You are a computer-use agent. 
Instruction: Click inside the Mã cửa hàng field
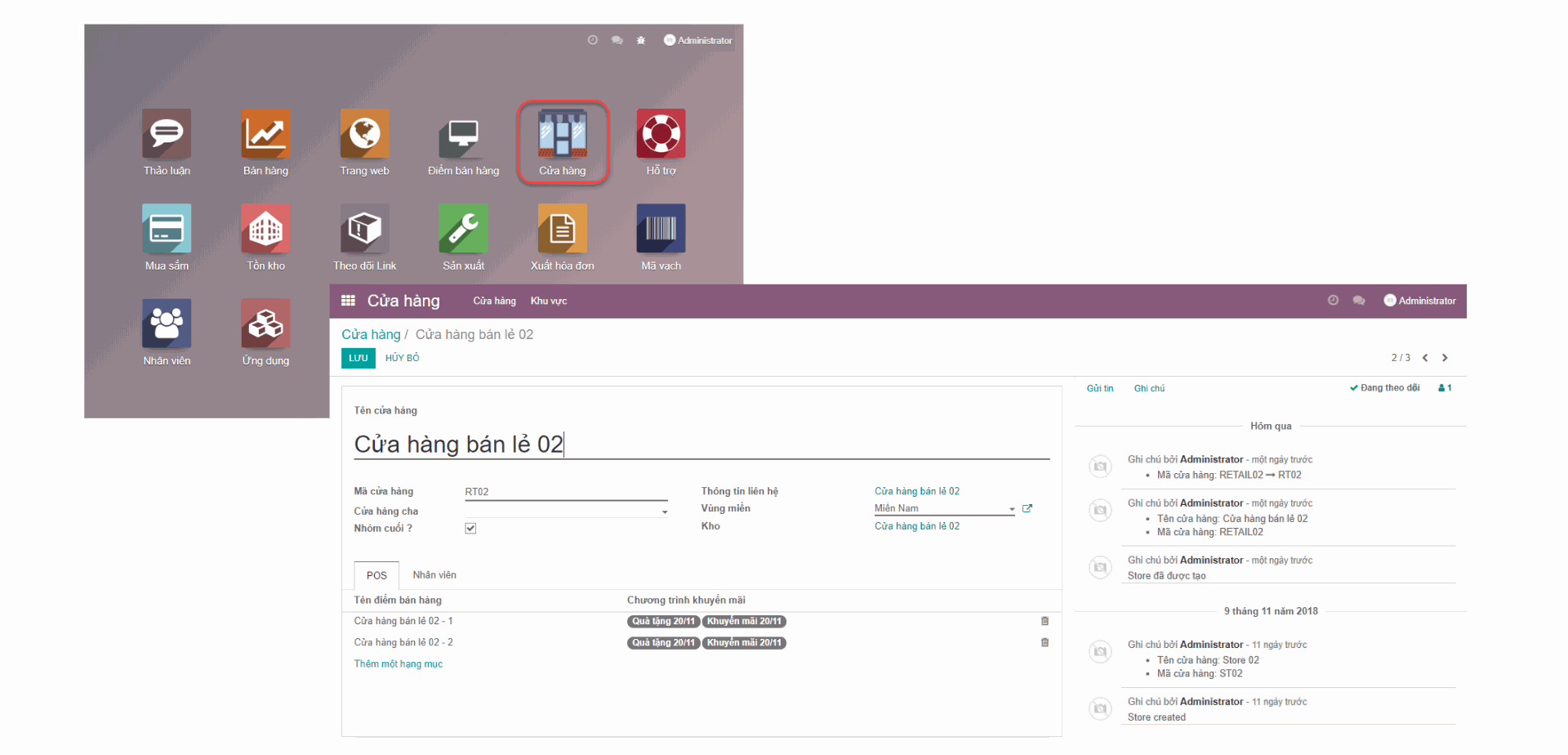pyautogui.click(x=563, y=491)
